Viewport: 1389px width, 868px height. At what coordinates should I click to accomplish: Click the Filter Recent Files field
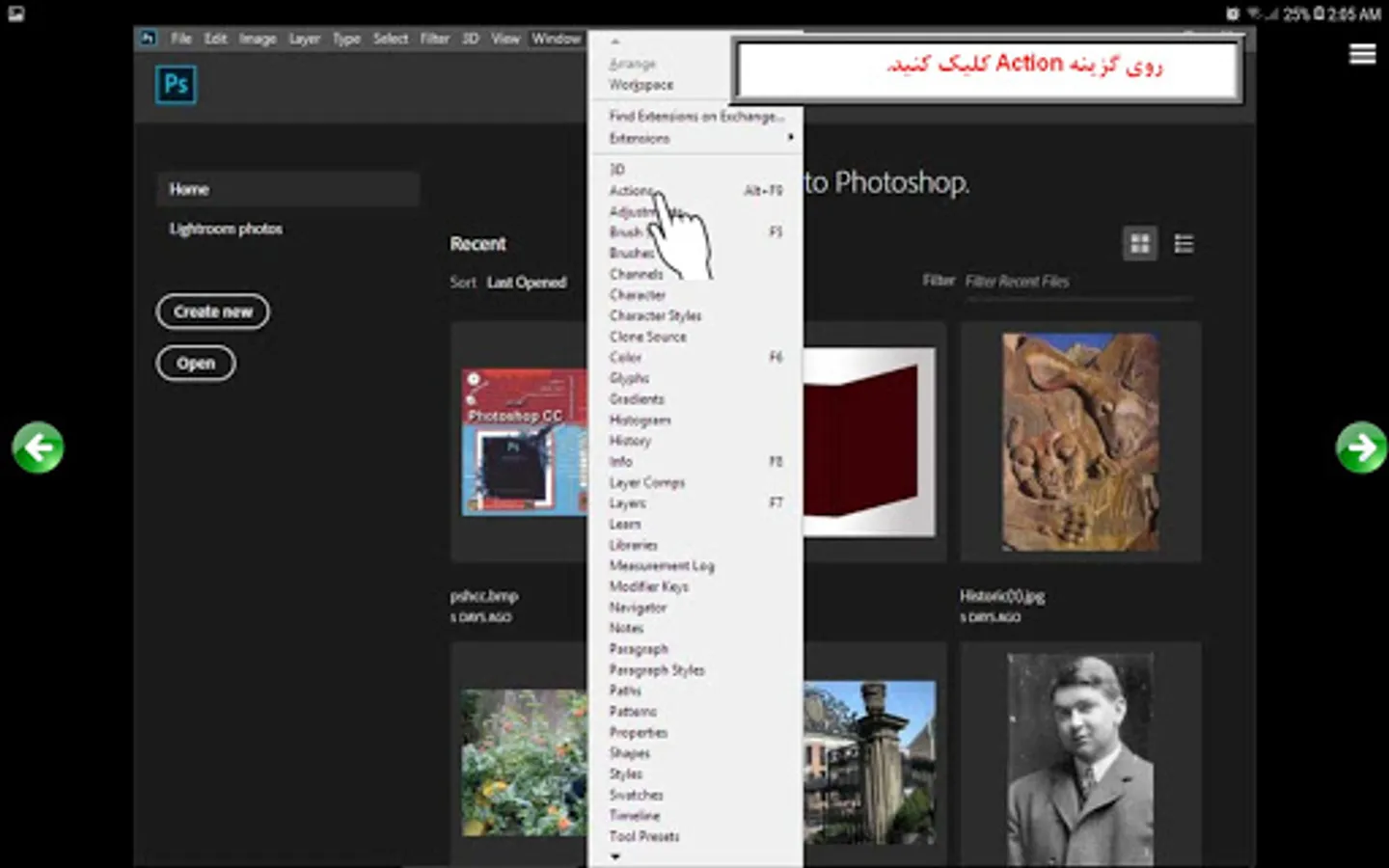(1079, 283)
